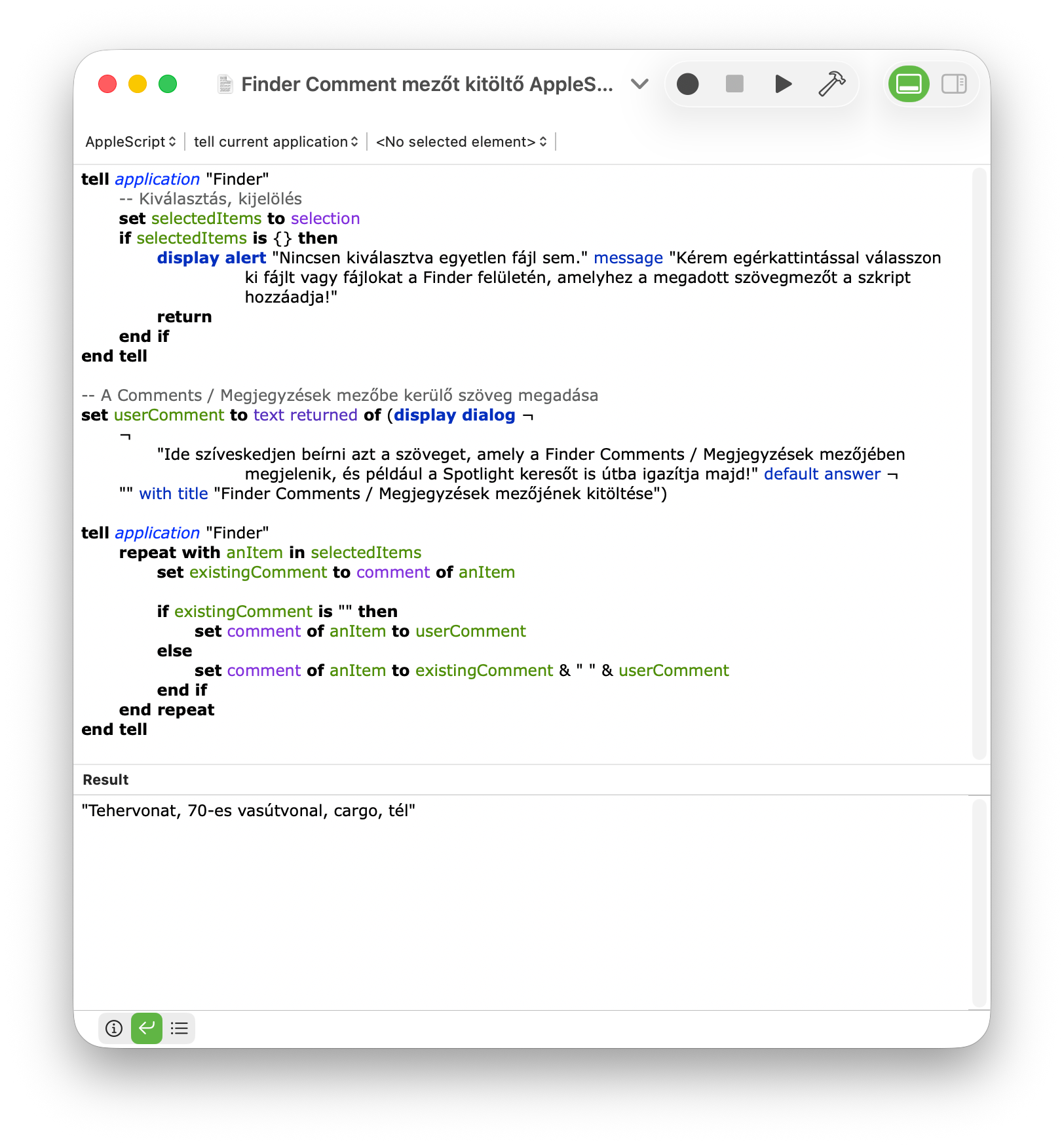
Task: Open the 'tell current application' target popup
Action: (276, 142)
